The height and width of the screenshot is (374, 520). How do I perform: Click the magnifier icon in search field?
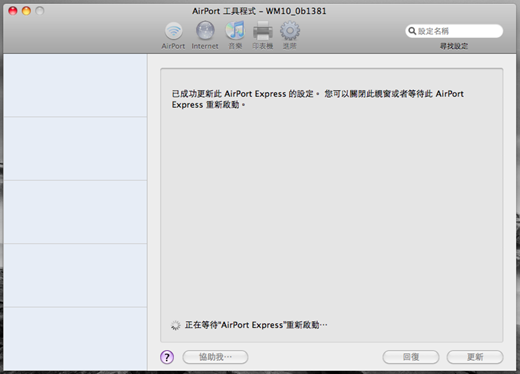(412, 31)
